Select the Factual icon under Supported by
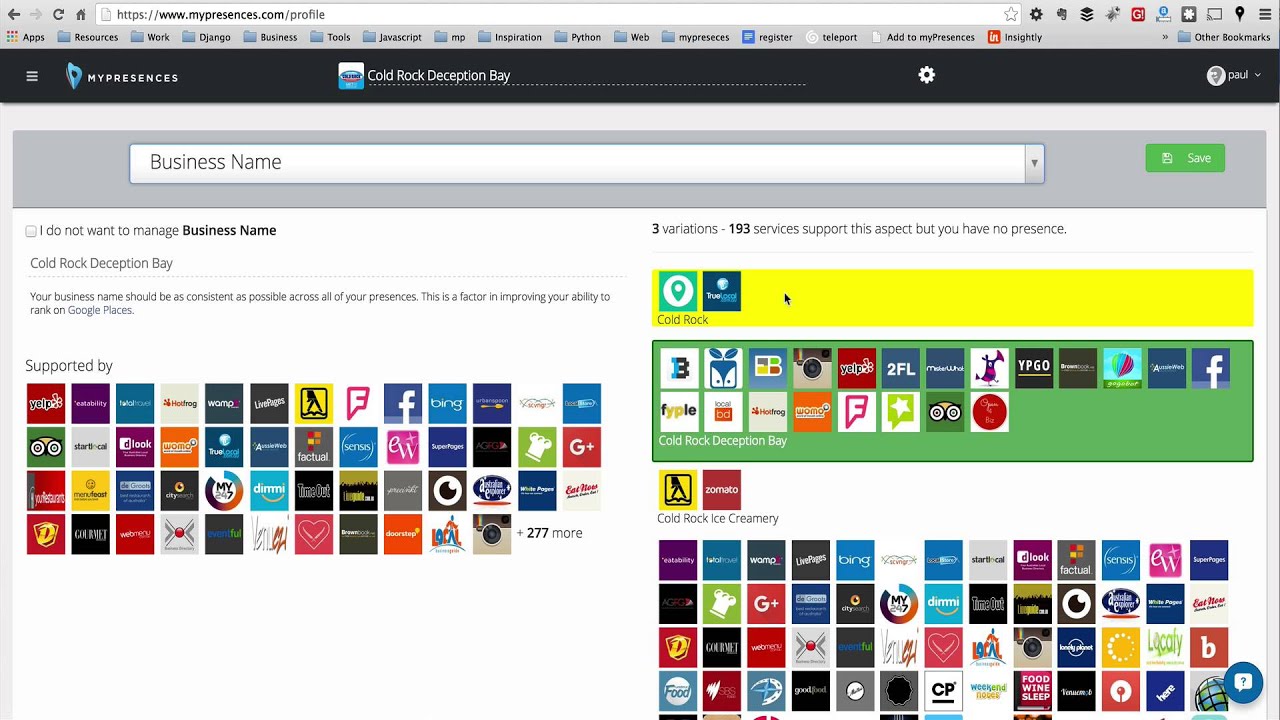This screenshot has height=720, width=1280. [313, 447]
